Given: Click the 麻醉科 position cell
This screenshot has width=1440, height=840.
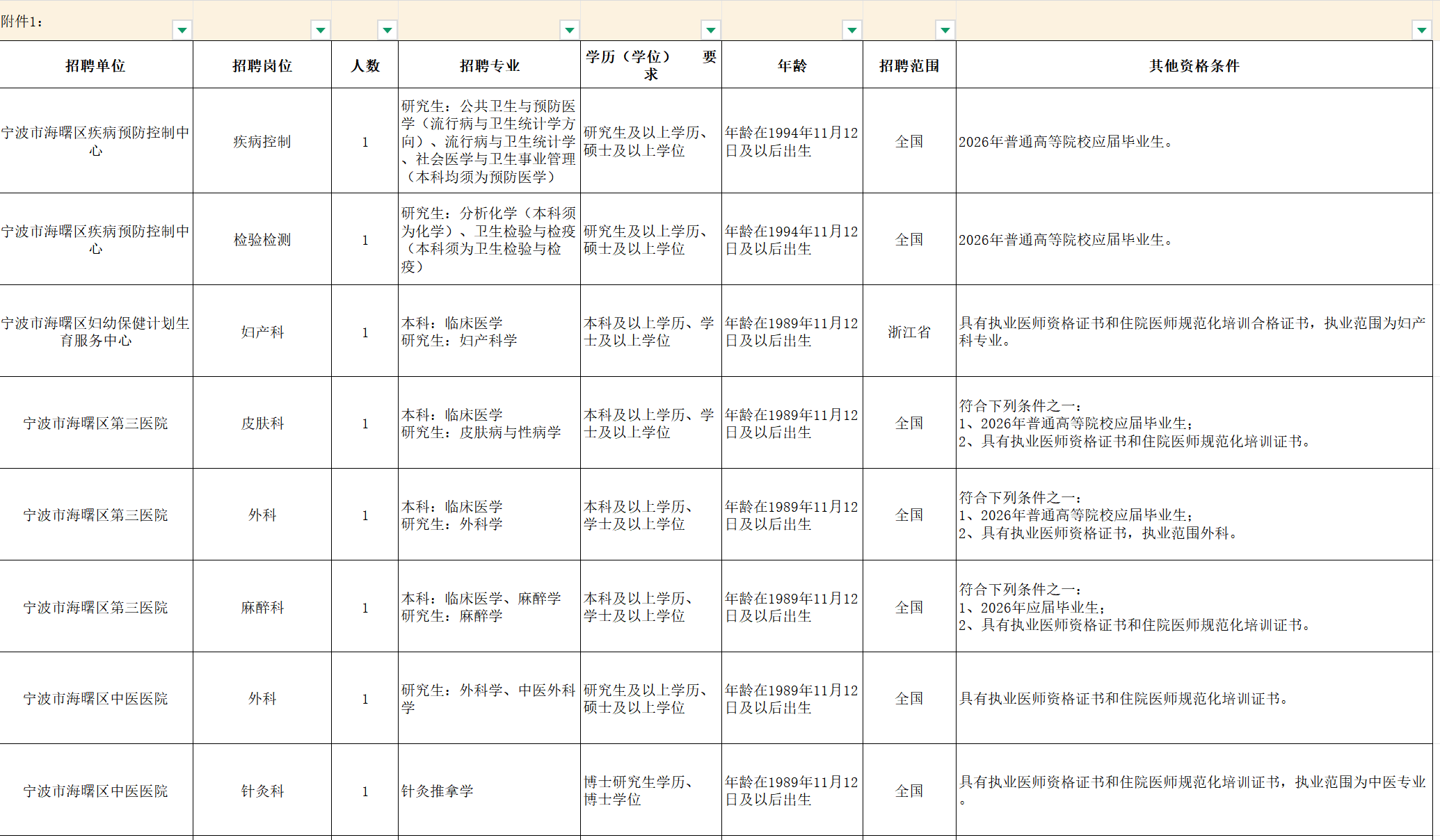Looking at the screenshot, I should [262, 607].
